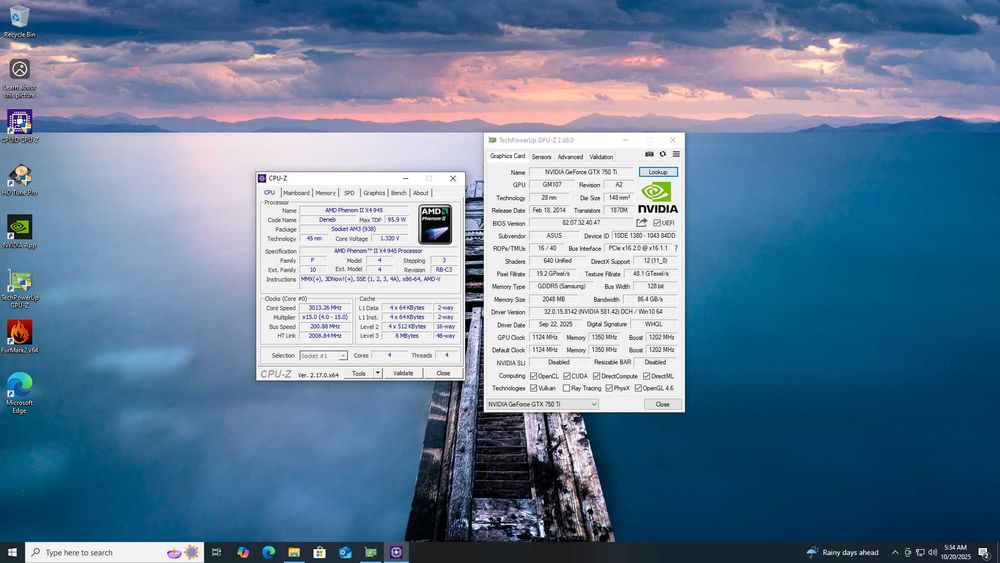Image resolution: width=1000 pixels, height=563 pixels.
Task: Open Task View in taskbar
Action: point(216,552)
